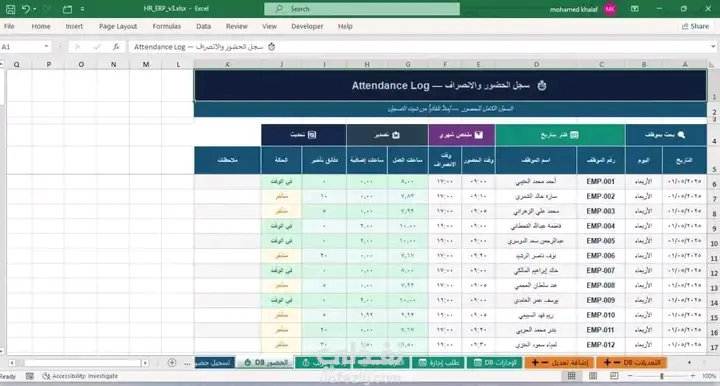Image resolution: width=720 pixels, height=386 pixels.
Task: Click the dark navy refresh button
Action: coord(304,135)
